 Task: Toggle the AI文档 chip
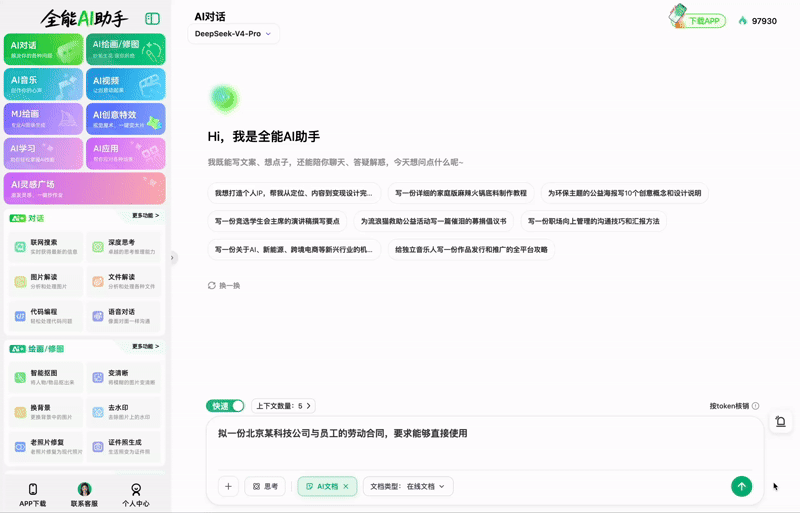tap(327, 486)
